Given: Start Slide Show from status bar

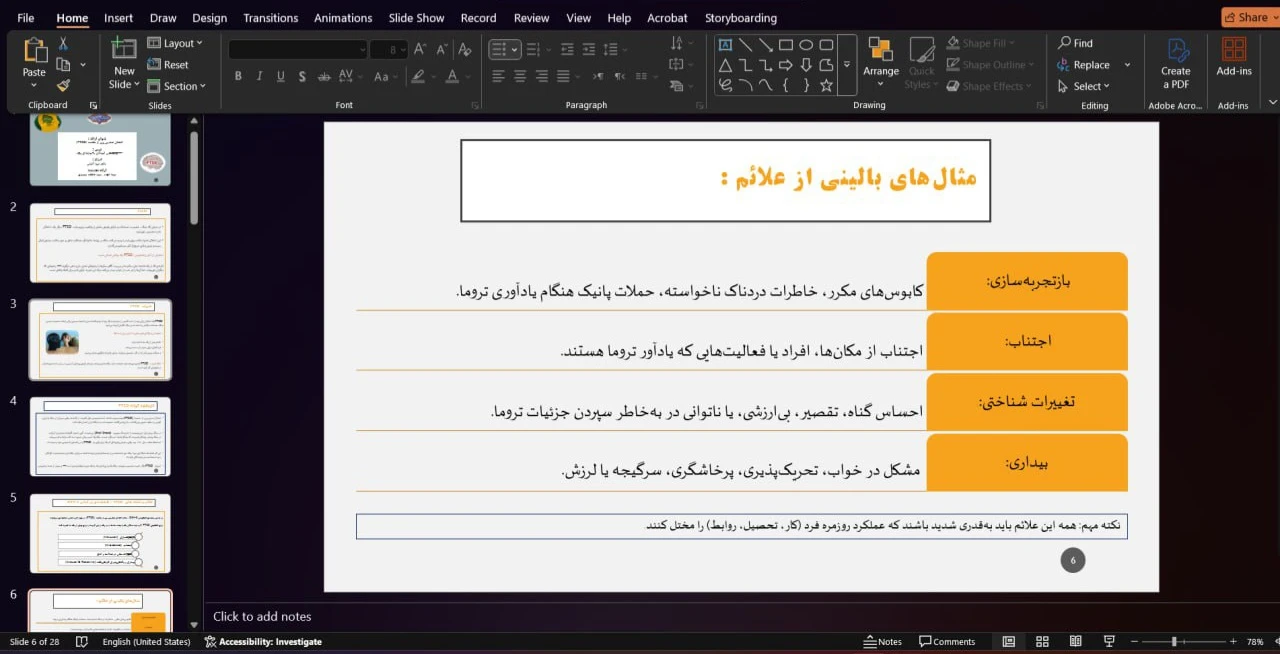Looking at the screenshot, I should (x=1109, y=642).
